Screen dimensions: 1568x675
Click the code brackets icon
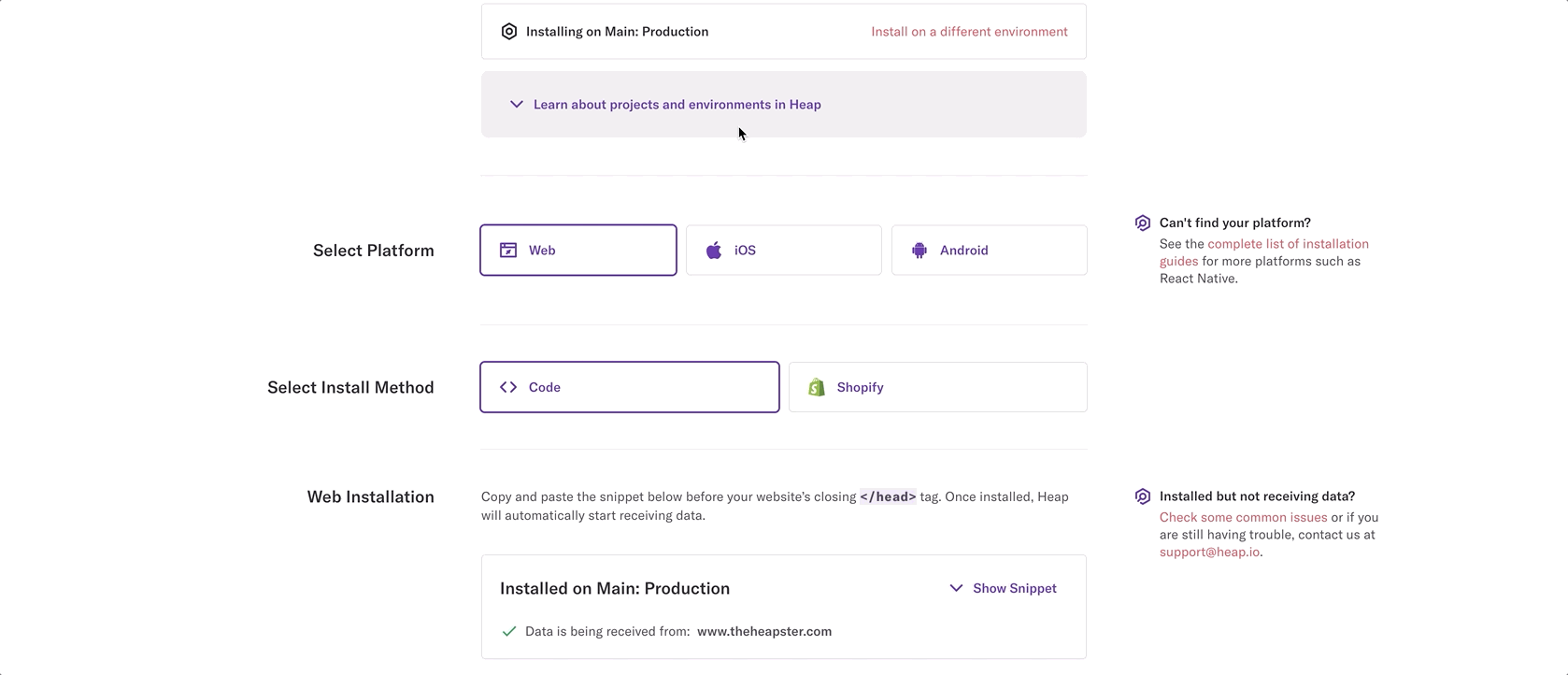[x=508, y=387]
